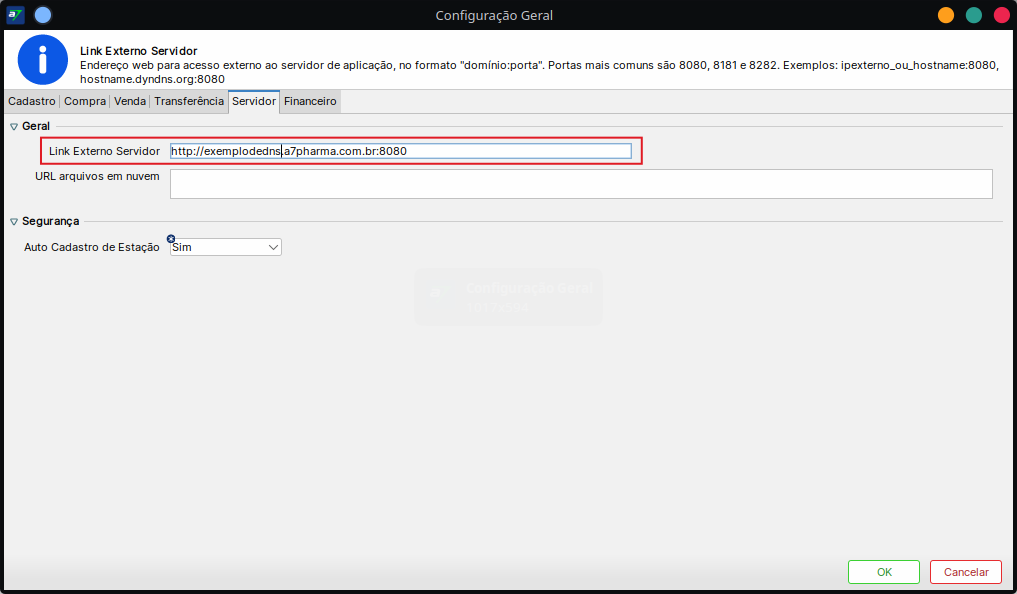Click the teal circle in the title bar
This screenshot has width=1017, height=594.
973,15
